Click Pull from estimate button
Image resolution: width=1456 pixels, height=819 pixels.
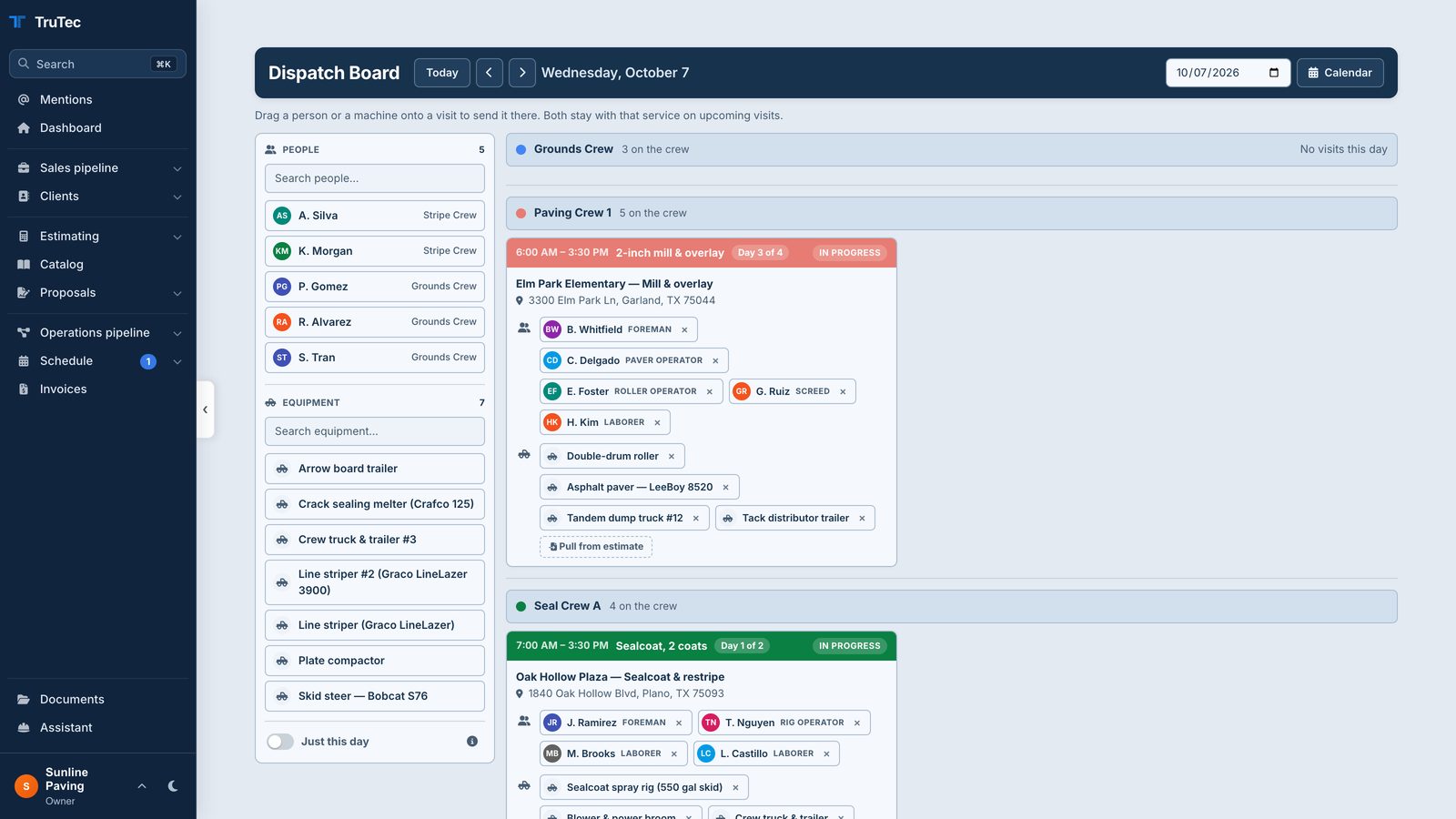point(596,547)
